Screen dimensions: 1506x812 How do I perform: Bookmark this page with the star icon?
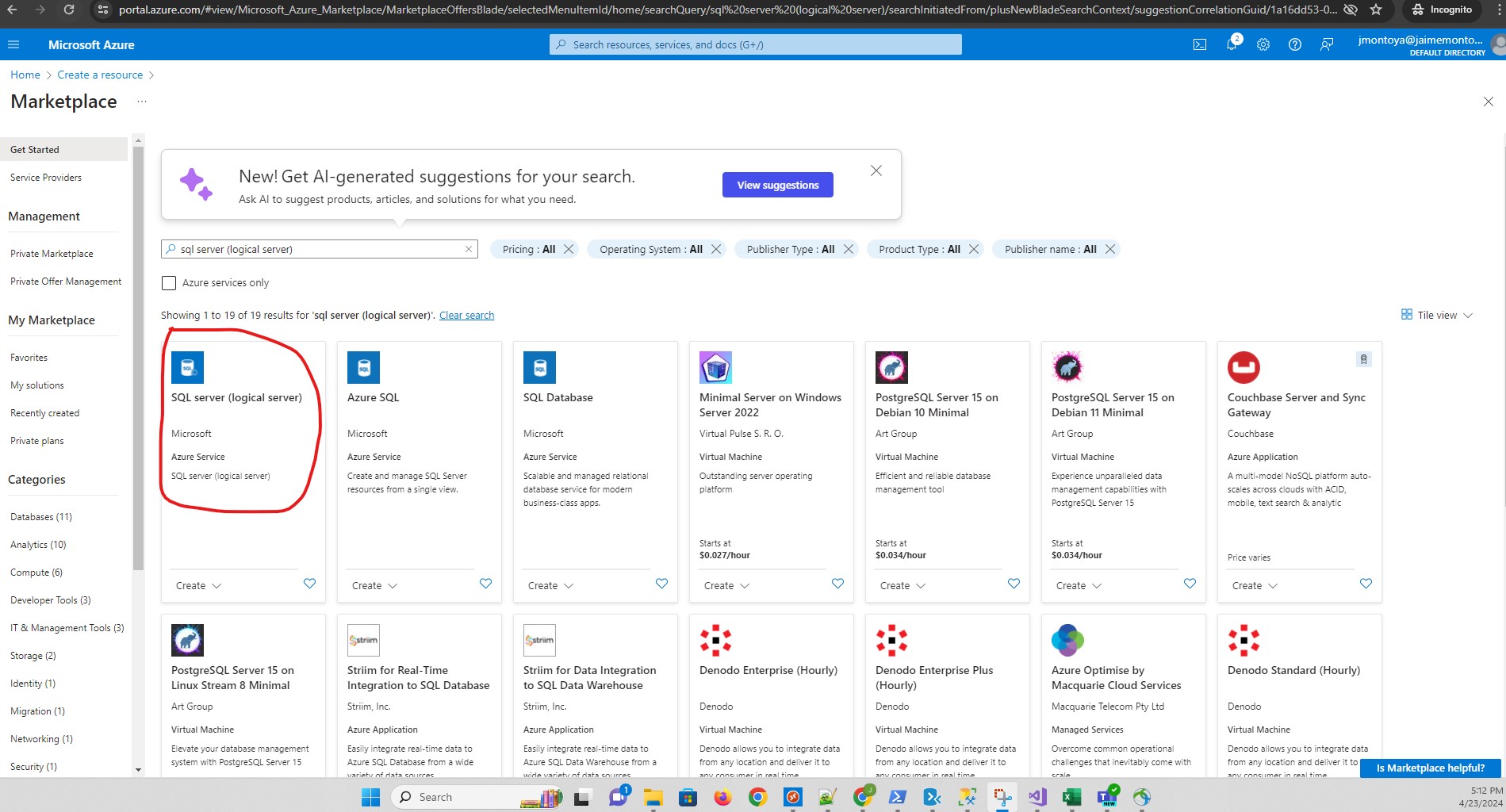[1376, 10]
